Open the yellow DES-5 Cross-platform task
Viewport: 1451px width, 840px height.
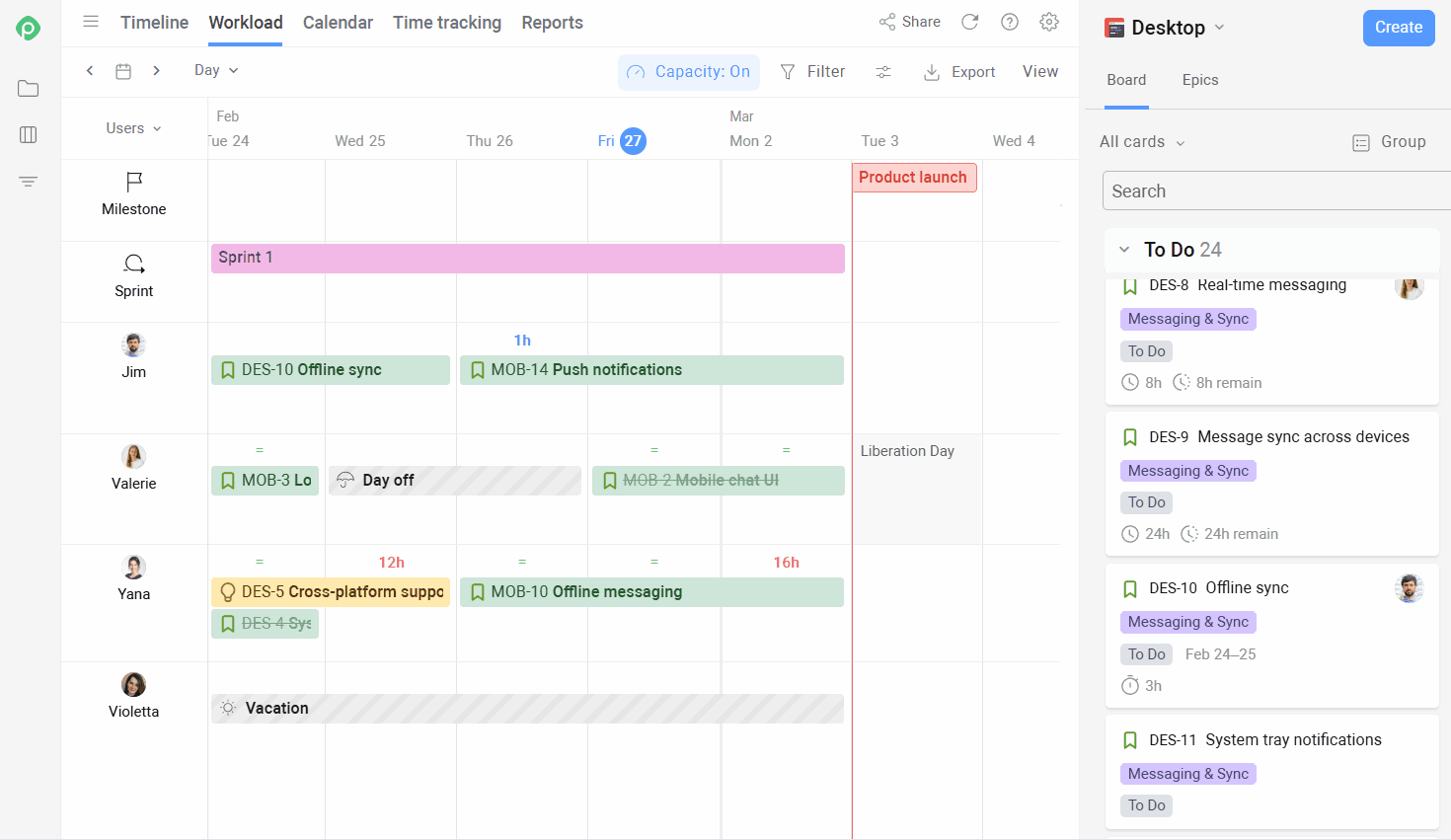click(x=331, y=592)
